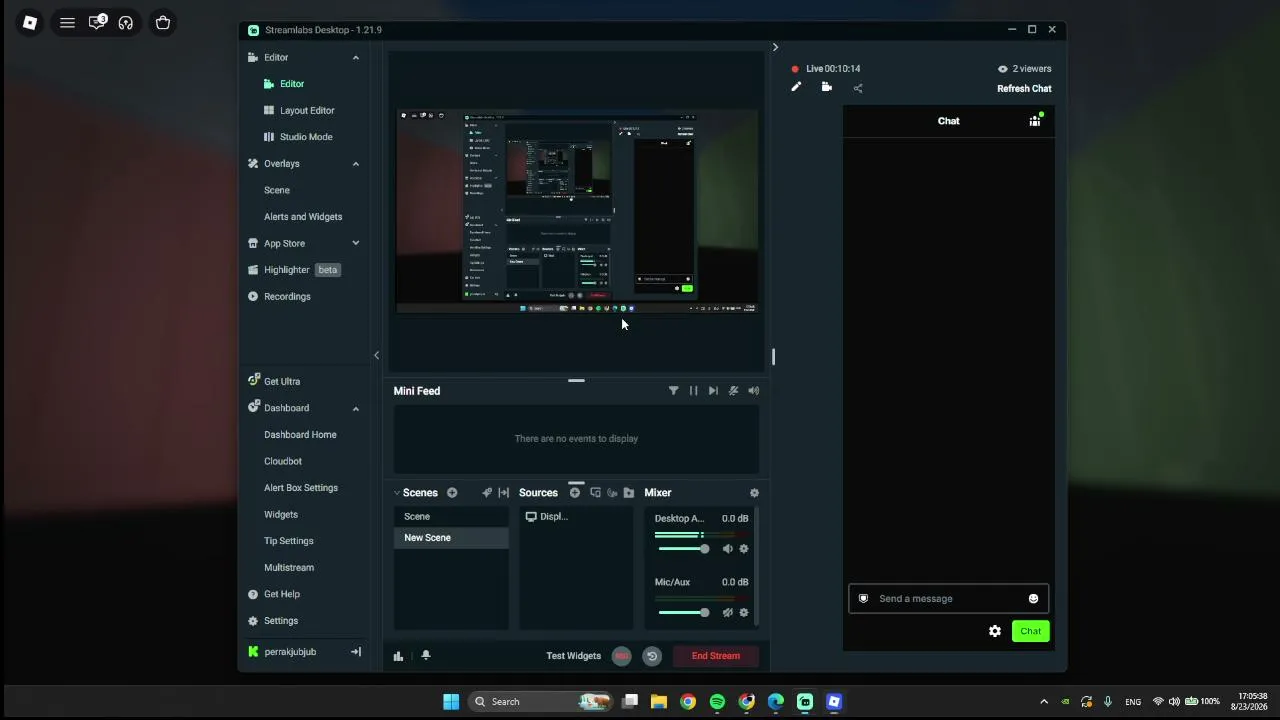Screen dimensions: 1280x720
Task: Collapse the Dashboard sidebar section
Action: click(x=355, y=408)
